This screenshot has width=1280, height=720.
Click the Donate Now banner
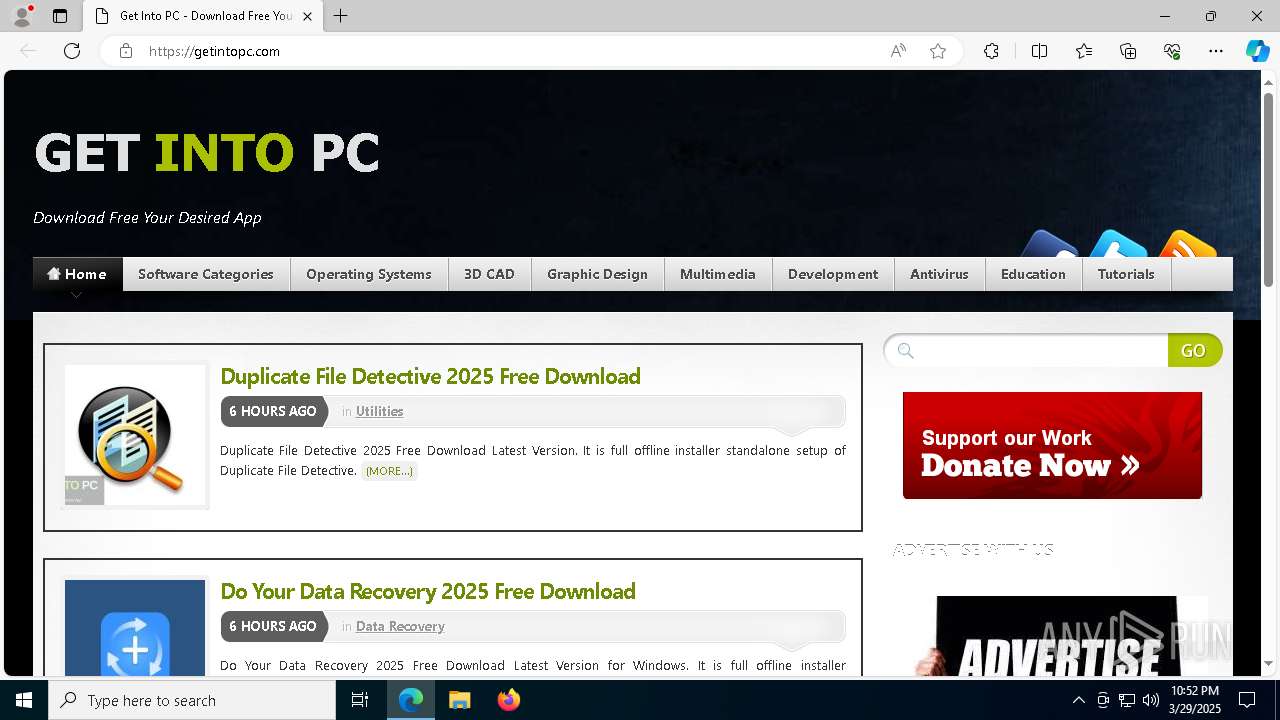click(1052, 445)
